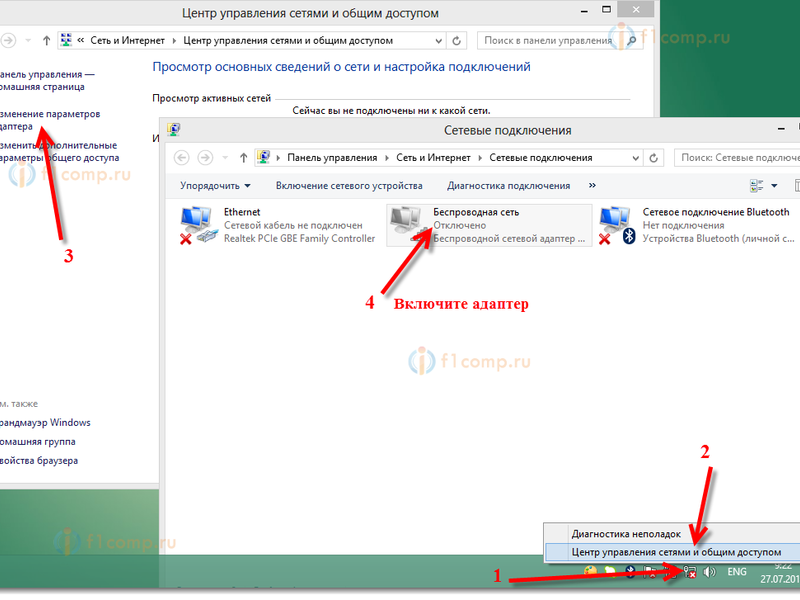Viewport: 800px width, 600px height.
Task: Click the address bar icon in Центр управления сетями
Action: click(66, 40)
